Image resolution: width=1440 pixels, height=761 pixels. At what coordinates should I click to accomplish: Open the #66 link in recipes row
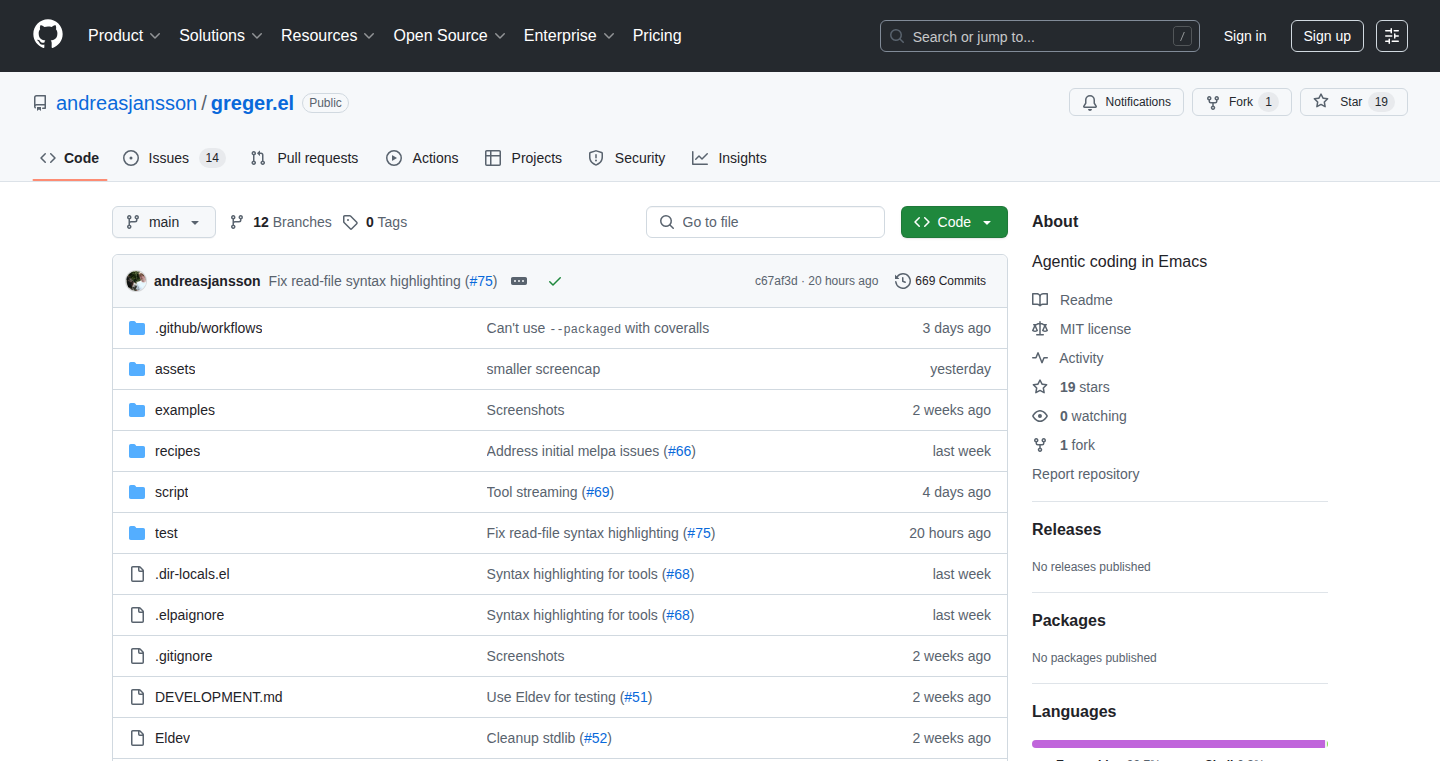(680, 451)
